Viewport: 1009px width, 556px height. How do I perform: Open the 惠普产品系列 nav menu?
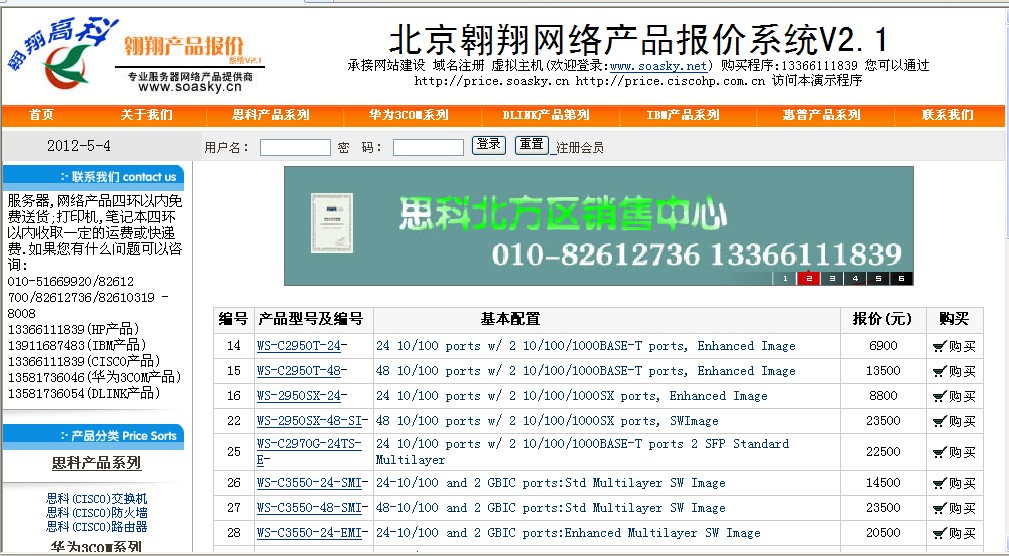(821, 115)
